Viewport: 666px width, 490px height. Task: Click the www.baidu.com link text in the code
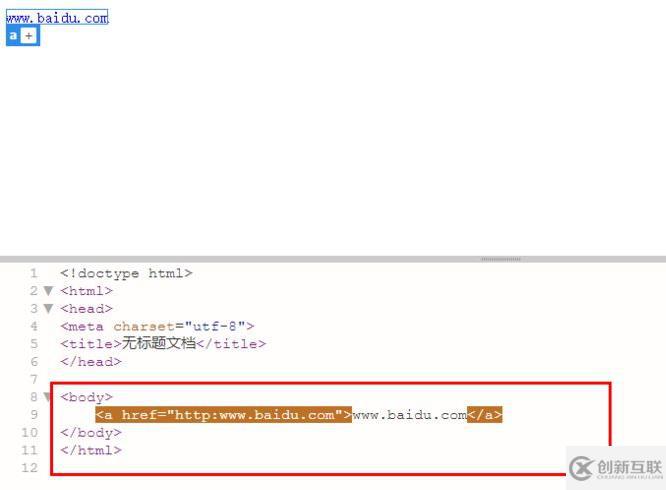click(409, 414)
